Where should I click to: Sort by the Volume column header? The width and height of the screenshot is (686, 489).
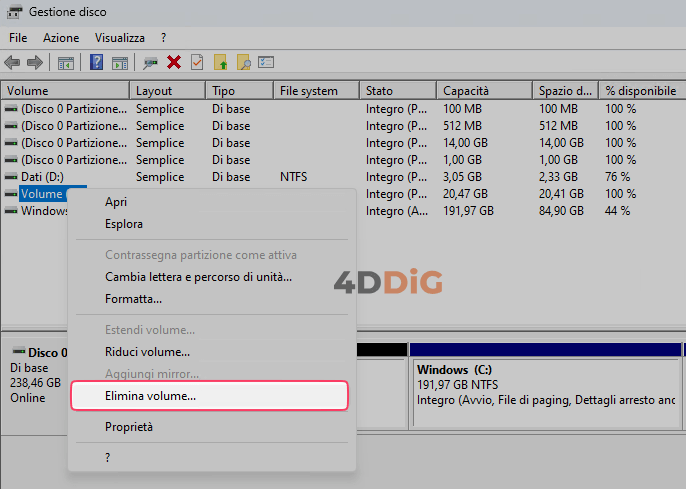click(x=66, y=91)
